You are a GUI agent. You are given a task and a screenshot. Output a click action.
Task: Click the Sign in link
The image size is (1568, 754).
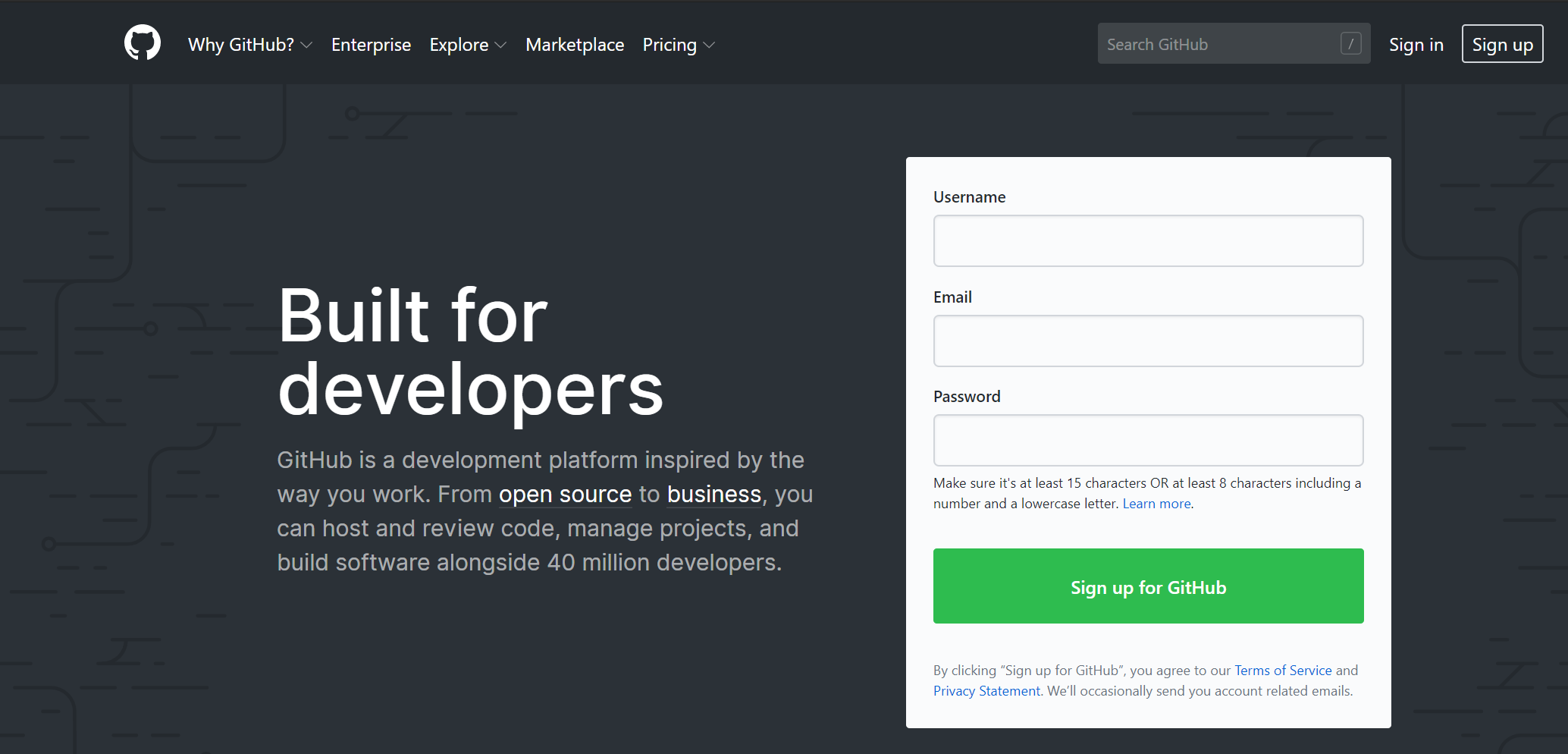click(1416, 45)
